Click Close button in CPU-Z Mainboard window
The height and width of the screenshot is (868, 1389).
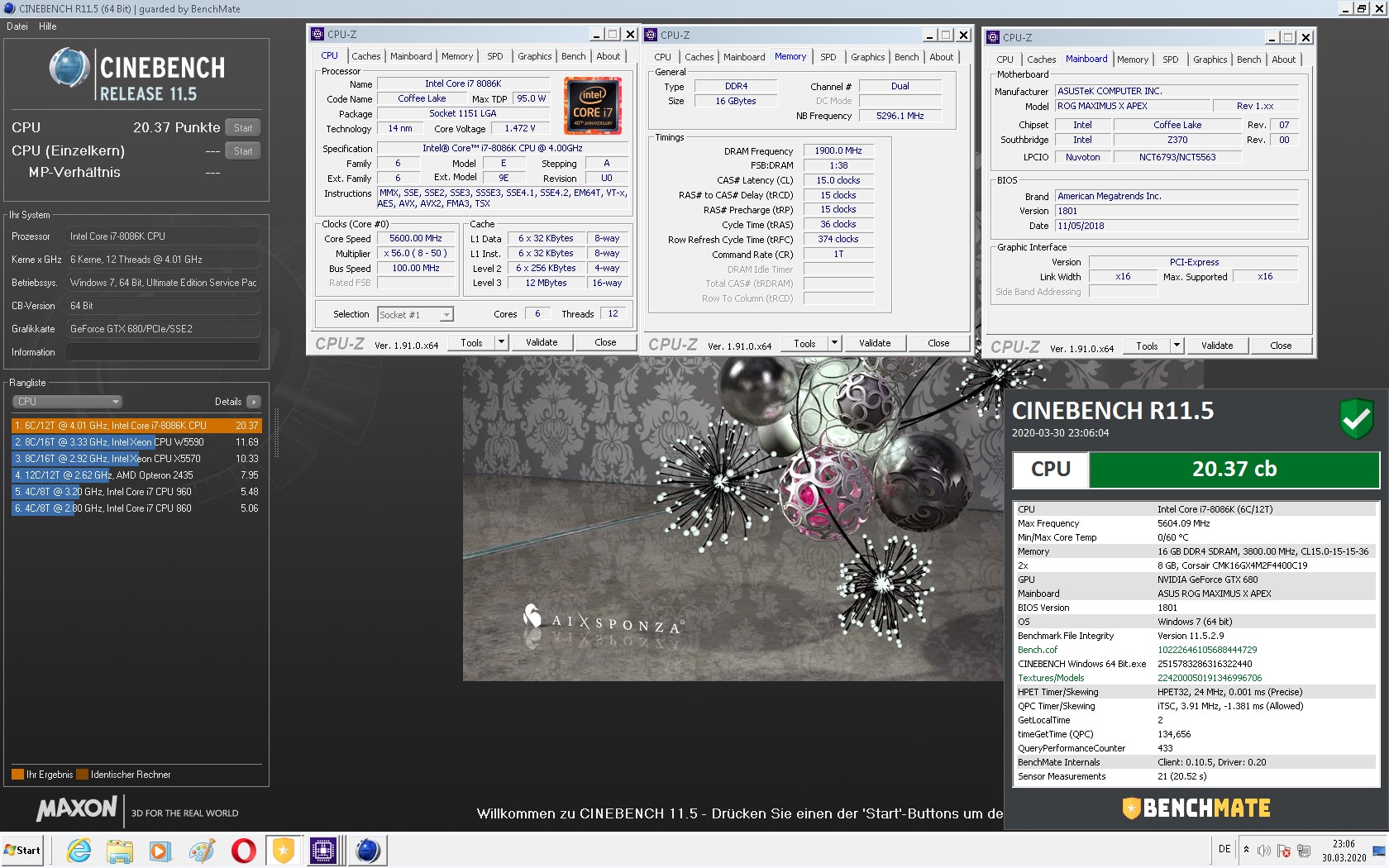pos(1281,346)
